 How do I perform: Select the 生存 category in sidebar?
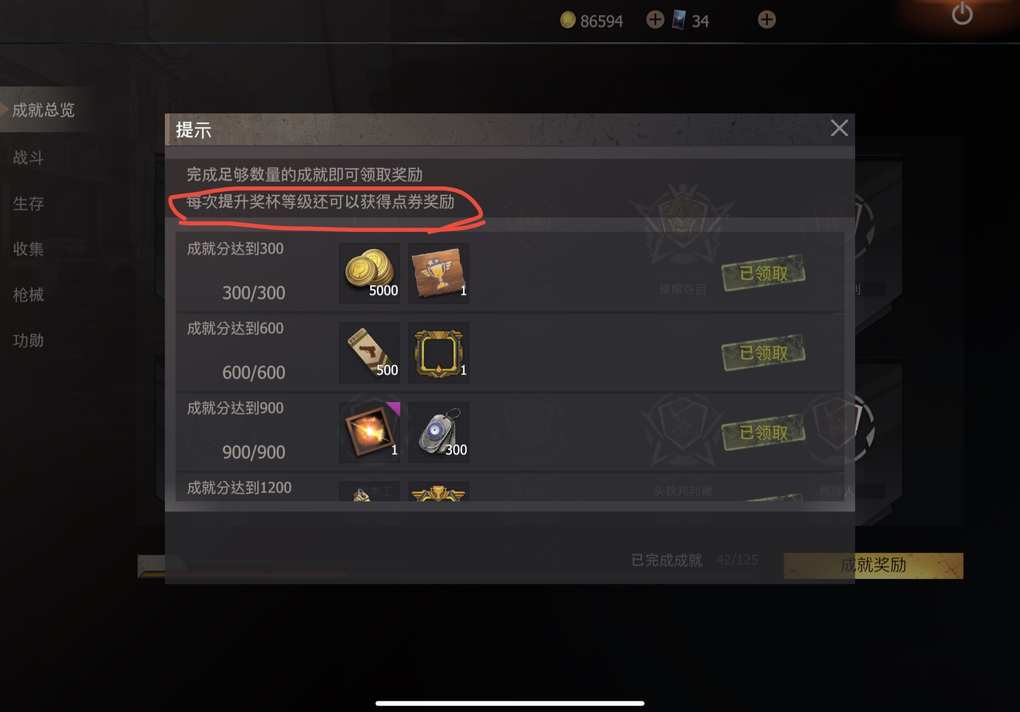point(28,204)
